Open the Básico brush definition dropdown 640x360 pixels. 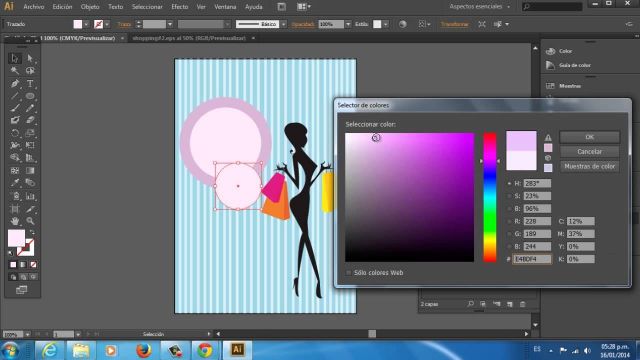(x=284, y=24)
